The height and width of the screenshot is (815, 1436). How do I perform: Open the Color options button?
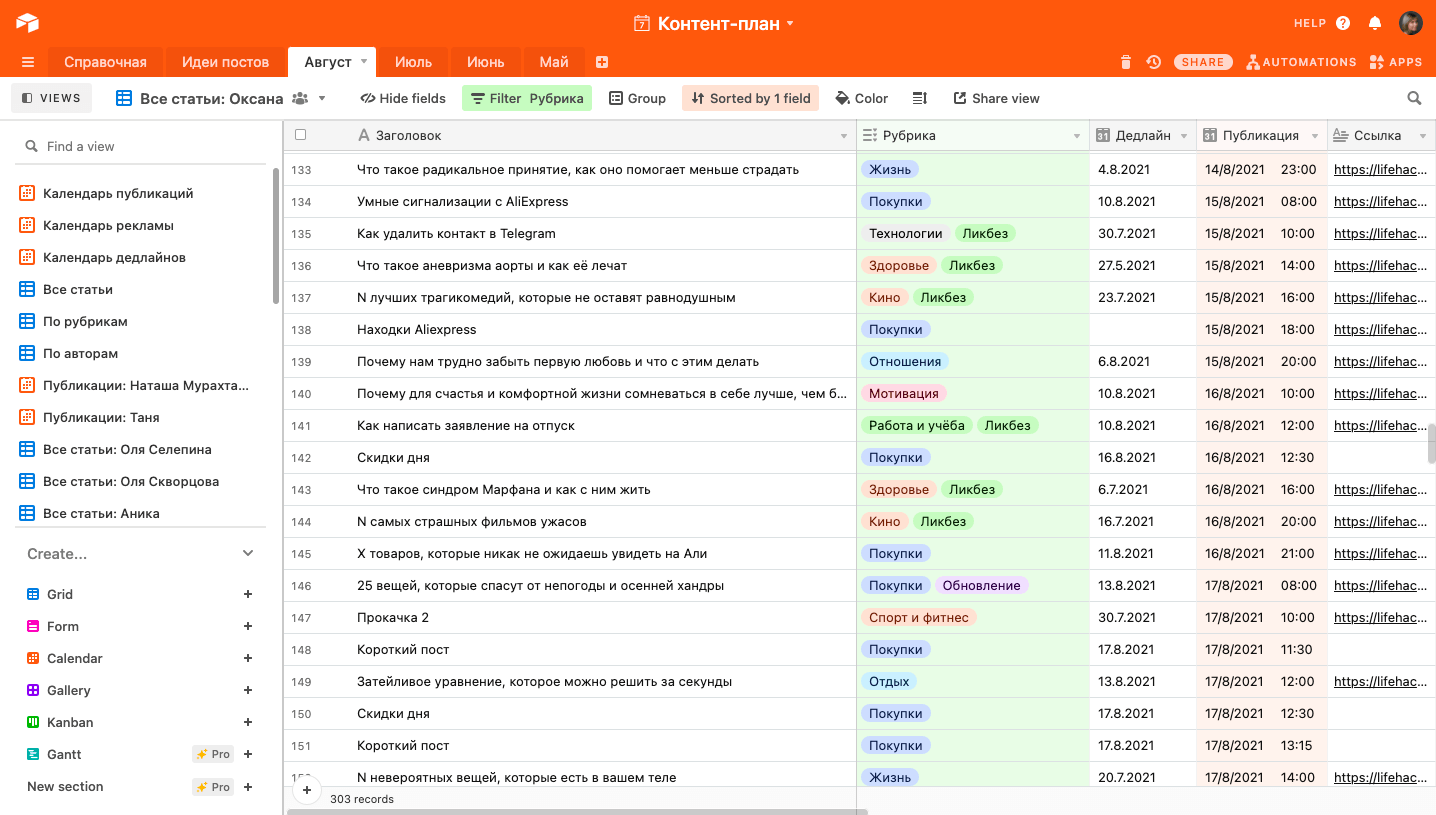click(x=861, y=98)
